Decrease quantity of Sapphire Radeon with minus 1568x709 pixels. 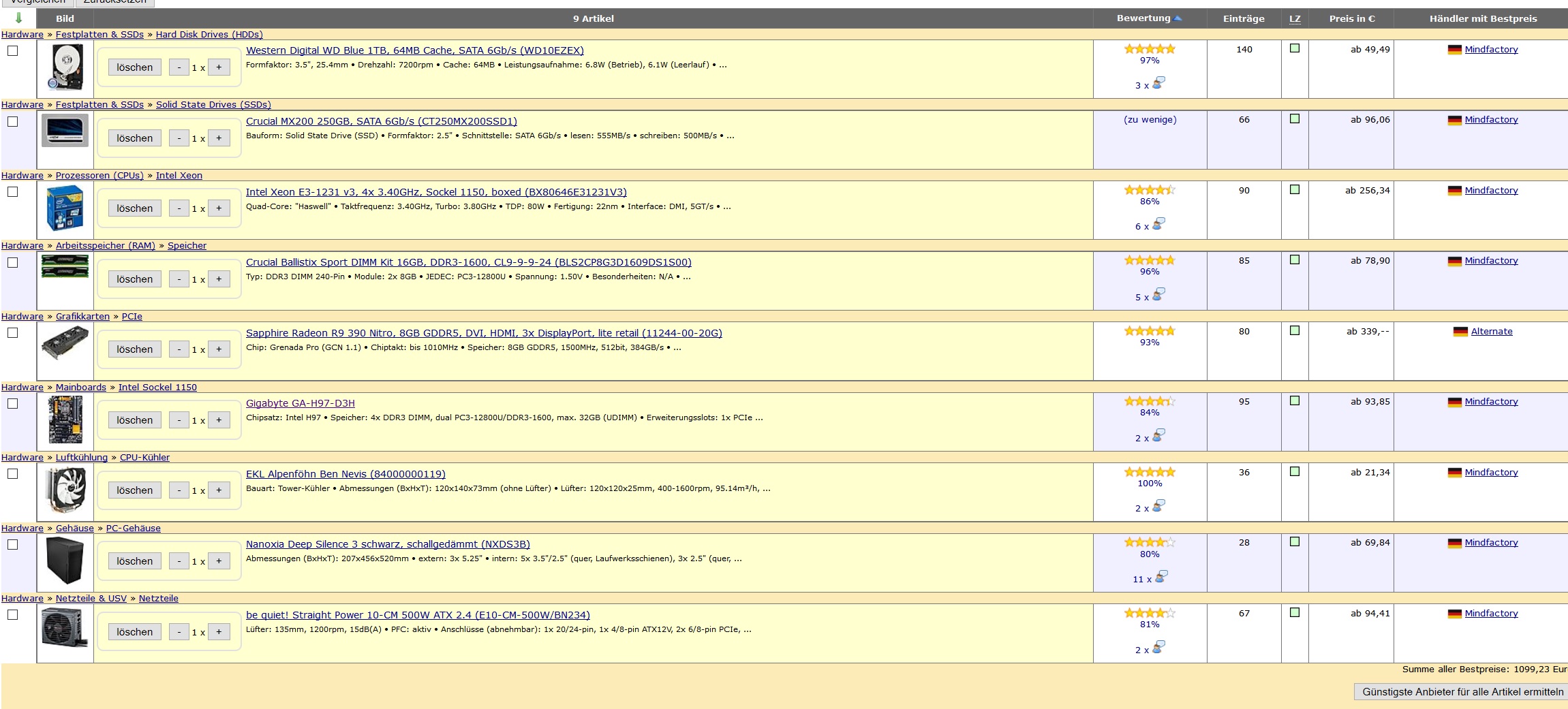click(x=179, y=349)
